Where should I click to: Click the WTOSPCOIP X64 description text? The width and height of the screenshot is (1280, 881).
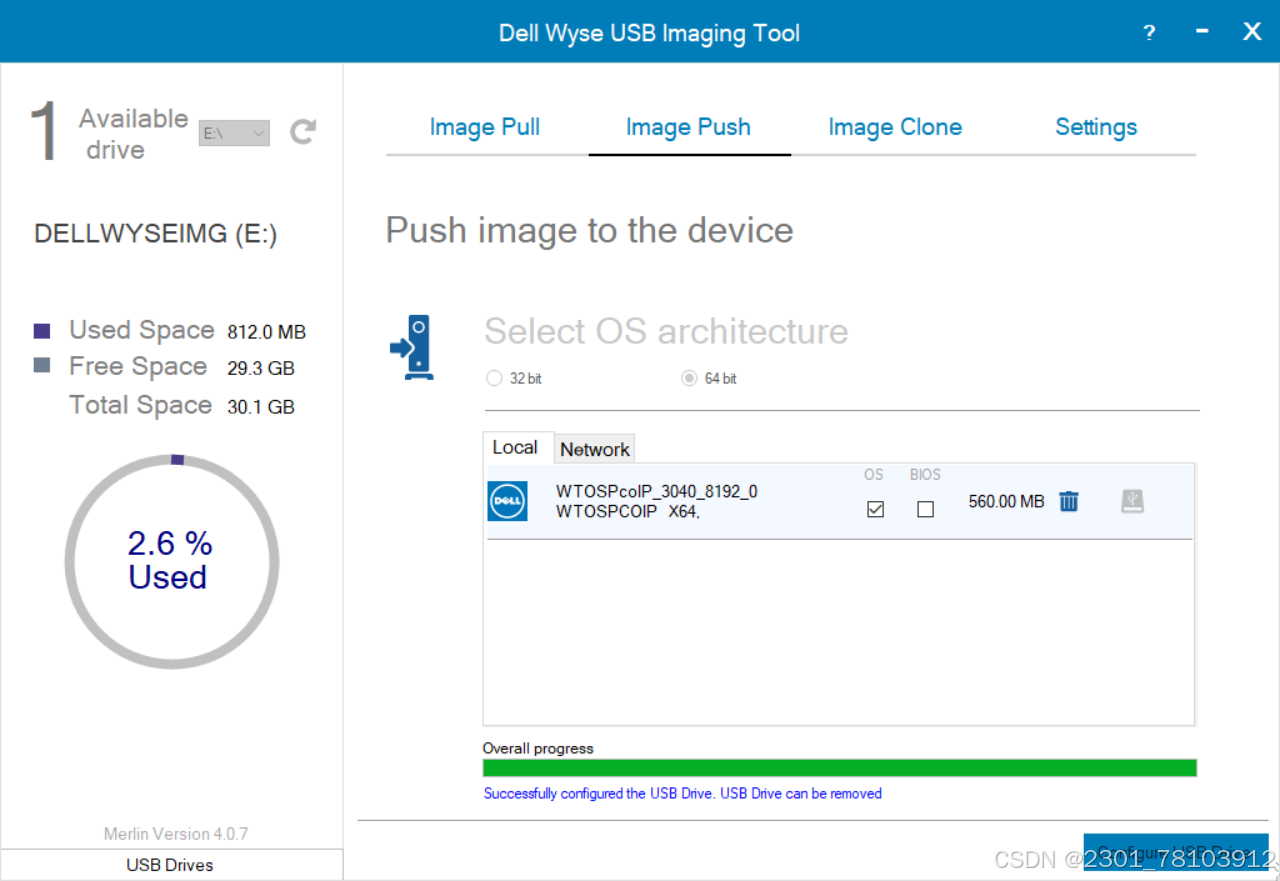[x=628, y=512]
